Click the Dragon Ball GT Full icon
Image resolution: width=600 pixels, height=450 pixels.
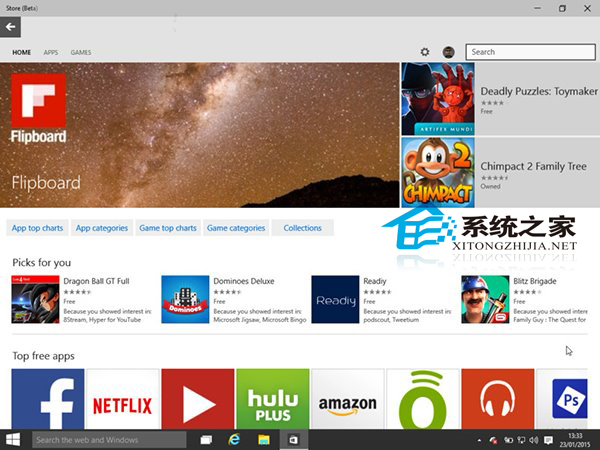[35, 300]
